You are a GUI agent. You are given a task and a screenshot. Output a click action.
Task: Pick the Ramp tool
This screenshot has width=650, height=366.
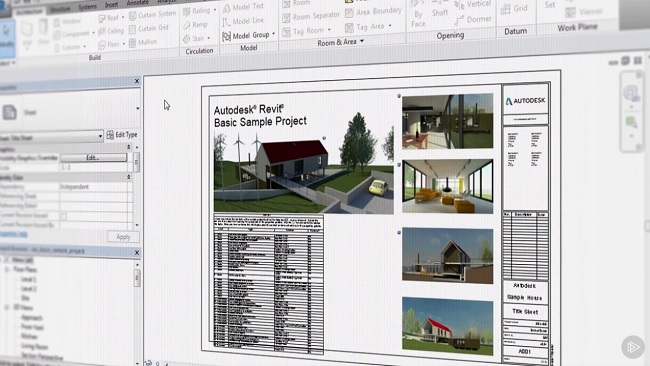[195, 25]
